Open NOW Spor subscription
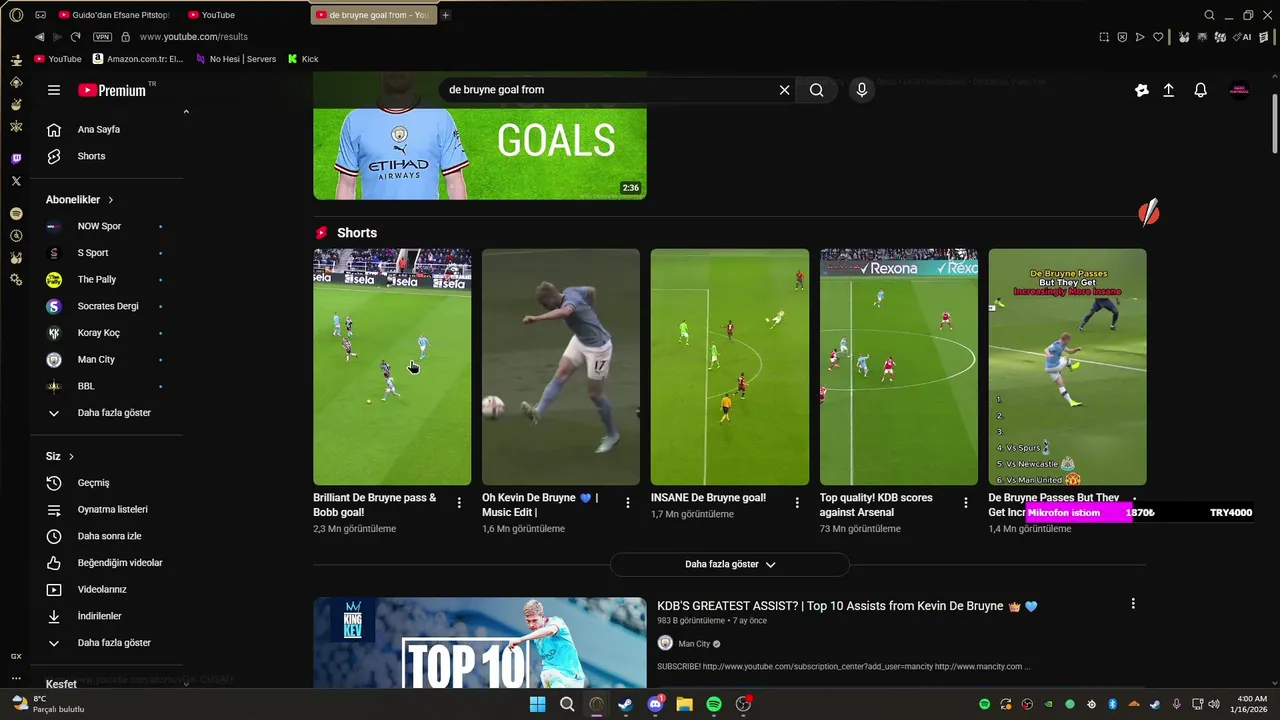 point(108,226)
